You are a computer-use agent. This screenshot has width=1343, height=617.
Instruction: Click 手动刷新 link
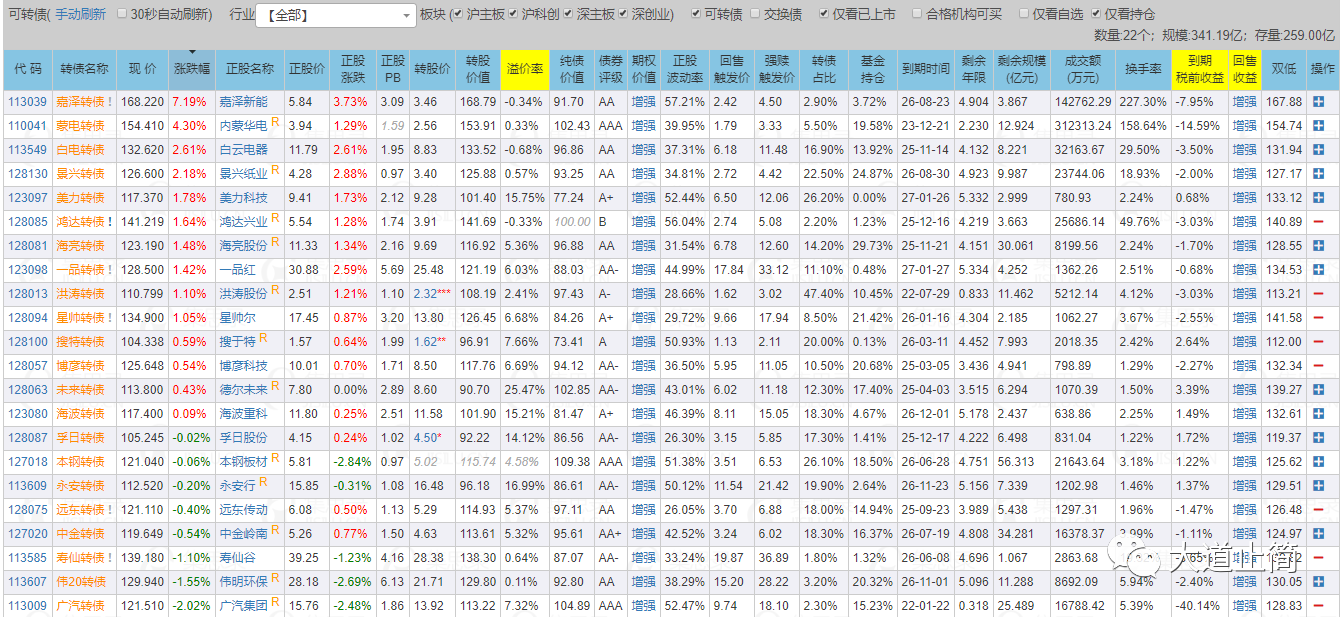pos(80,15)
